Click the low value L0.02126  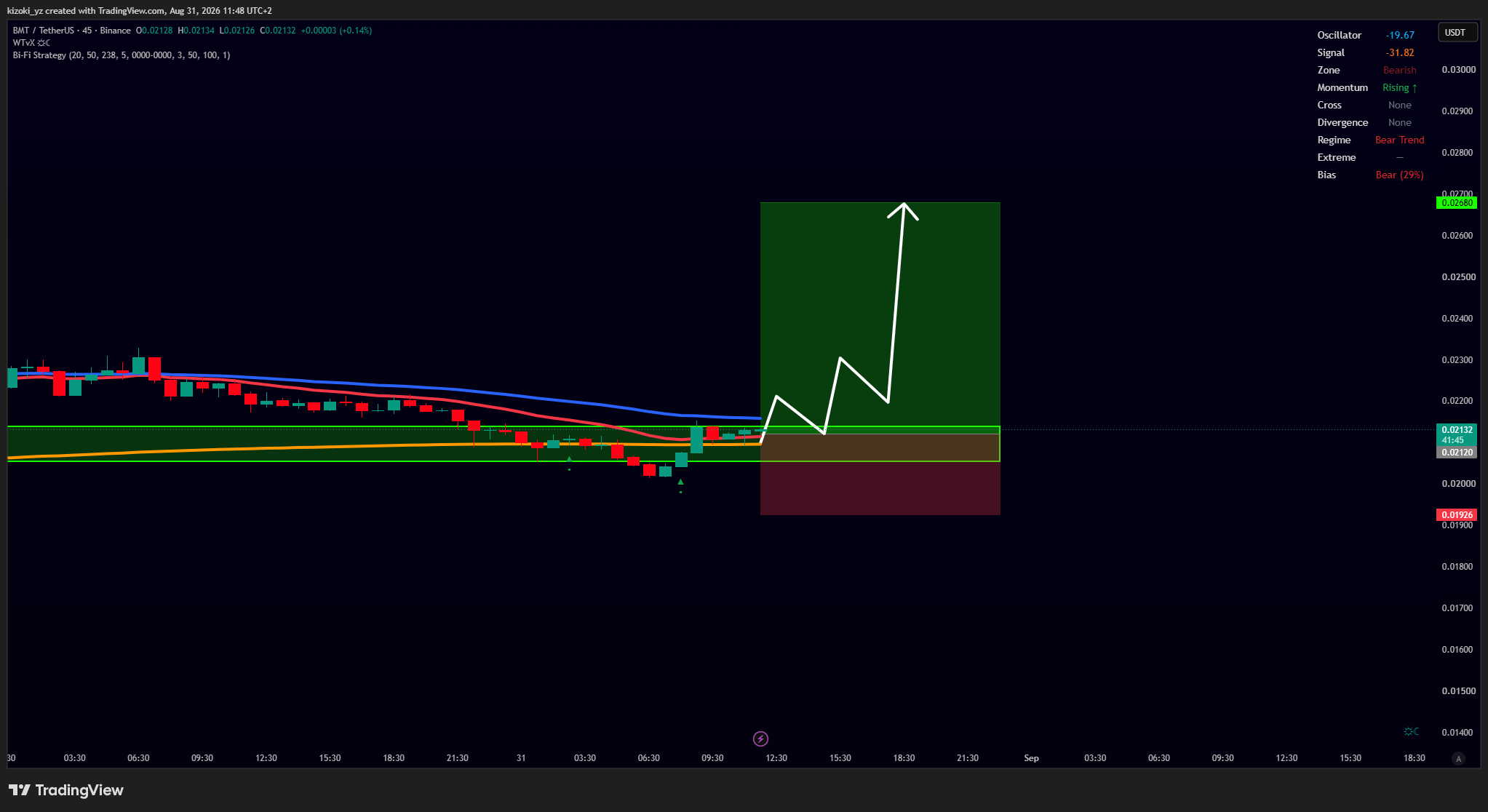(x=237, y=31)
